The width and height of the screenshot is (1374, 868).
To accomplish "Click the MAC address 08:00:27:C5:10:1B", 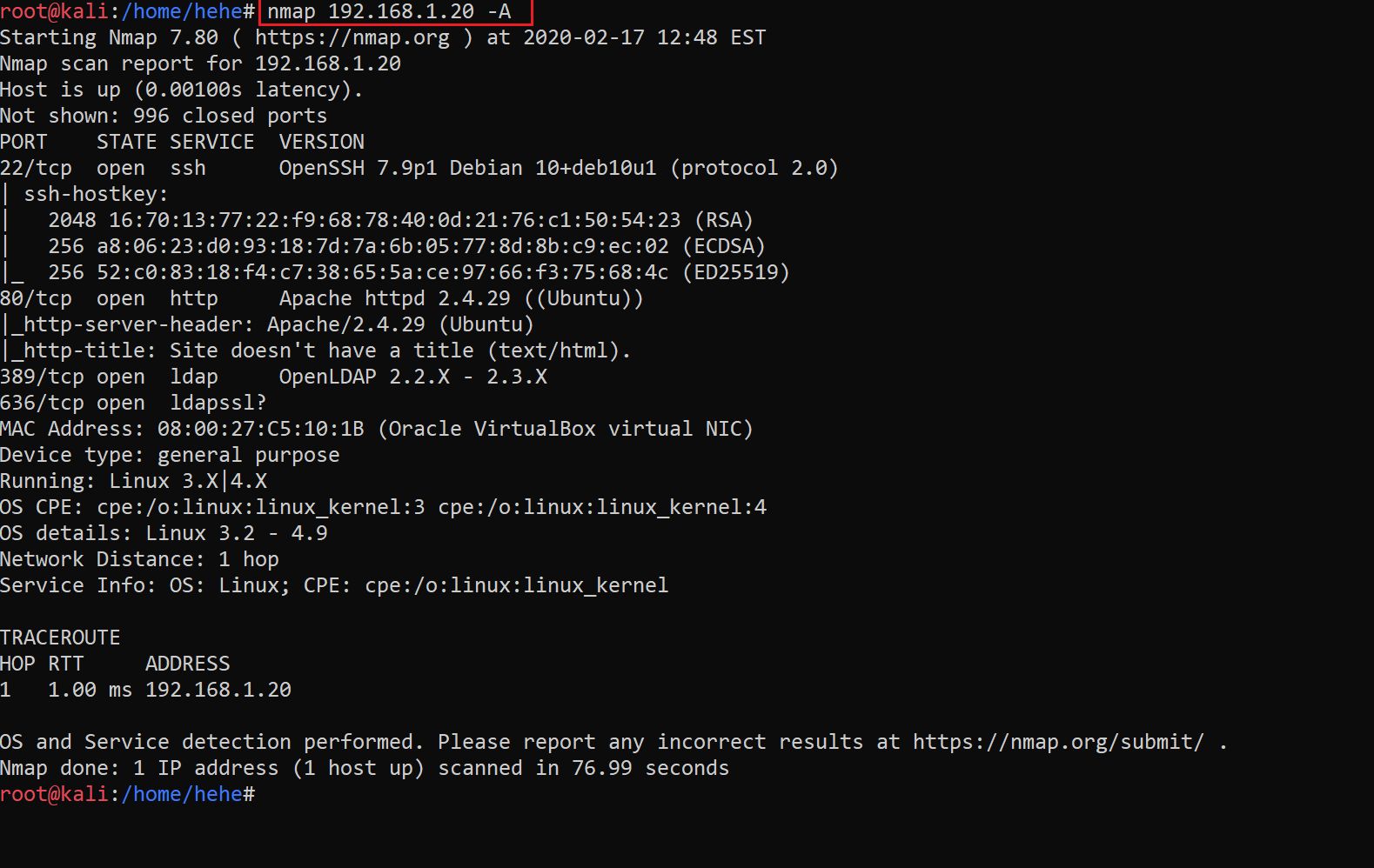I will pyautogui.click(x=260, y=429).
